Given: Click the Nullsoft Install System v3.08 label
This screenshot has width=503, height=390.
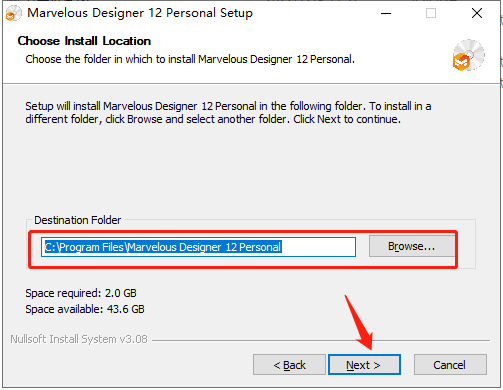Looking at the screenshot, I should [79, 339].
